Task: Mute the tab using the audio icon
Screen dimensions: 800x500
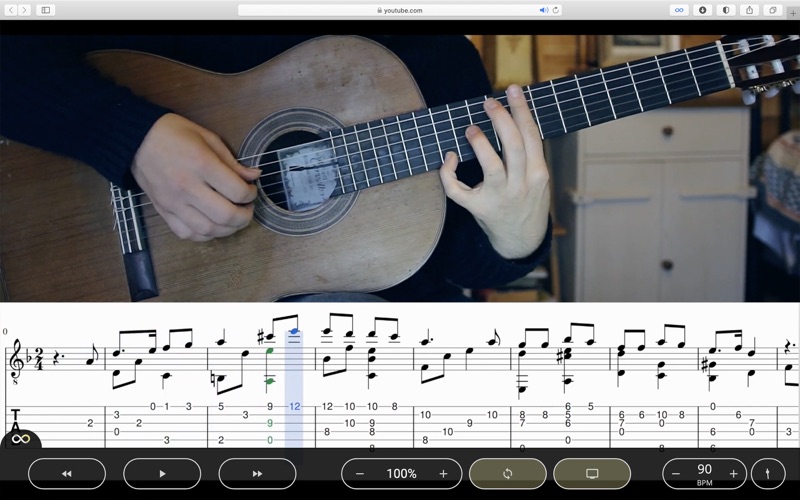Action: pos(544,10)
